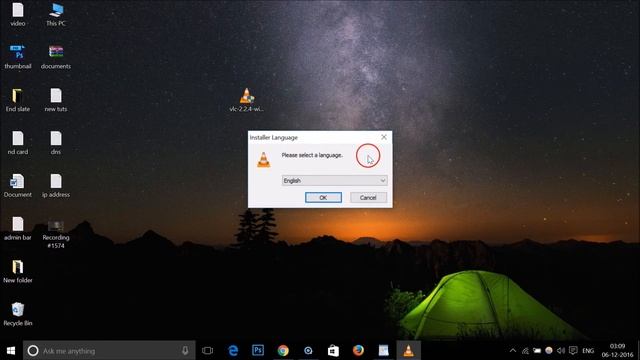The height and width of the screenshot is (360, 640).
Task: Launch Microsoft Edge from taskbar
Action: [x=233, y=351]
